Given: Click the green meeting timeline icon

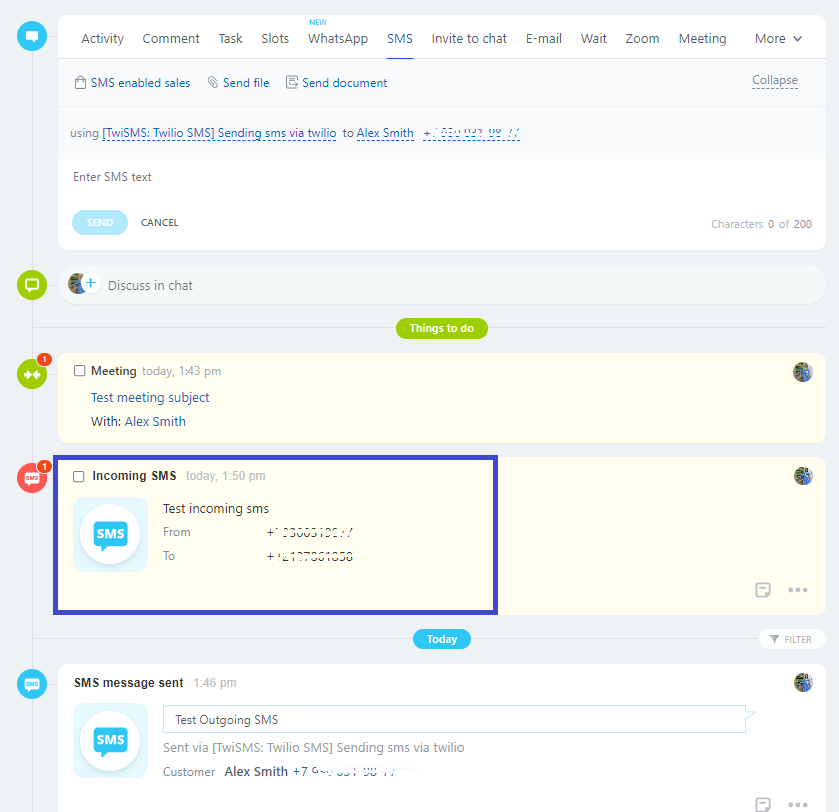Looking at the screenshot, I should 32,374.
